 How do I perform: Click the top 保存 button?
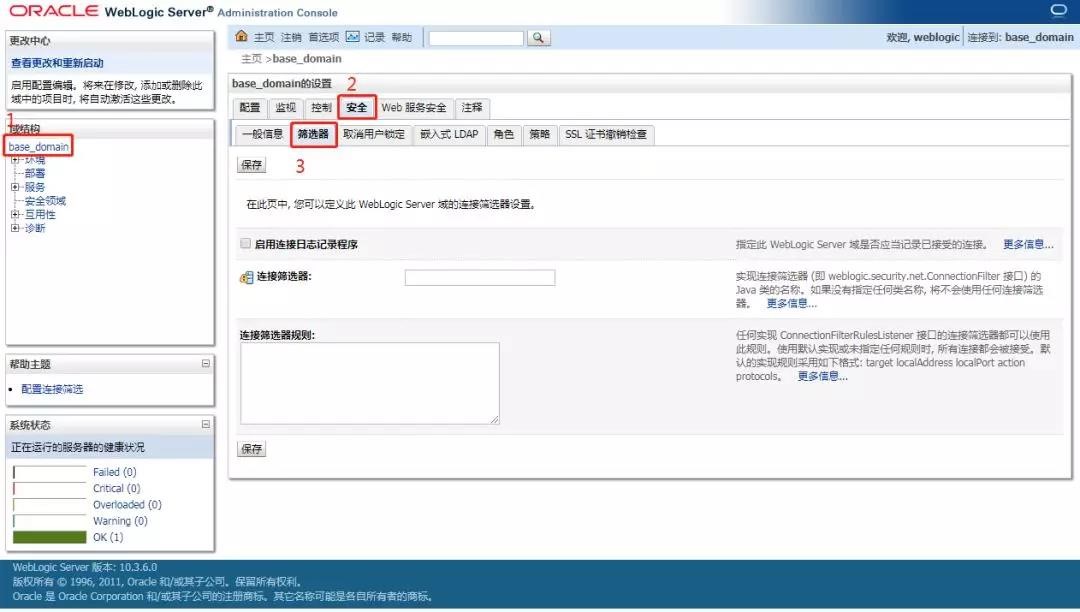[x=251, y=165]
